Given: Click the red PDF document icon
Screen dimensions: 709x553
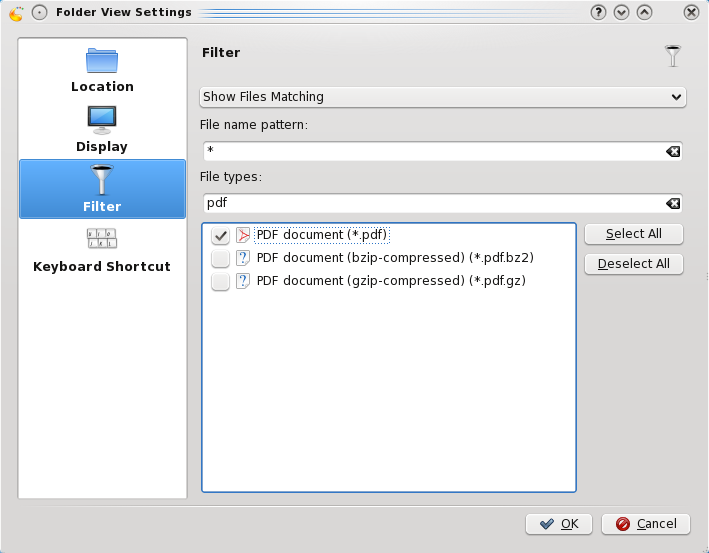Looking at the screenshot, I should click(243, 236).
